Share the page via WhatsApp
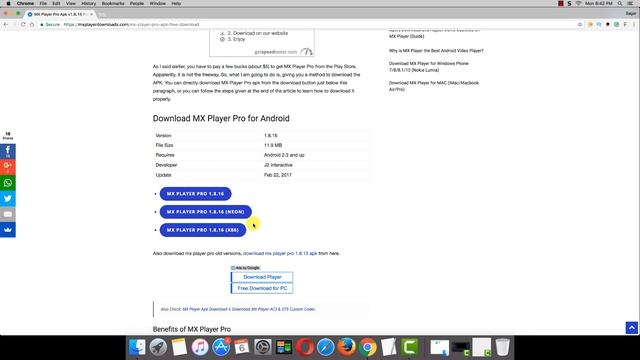The image size is (640, 360). point(8,183)
